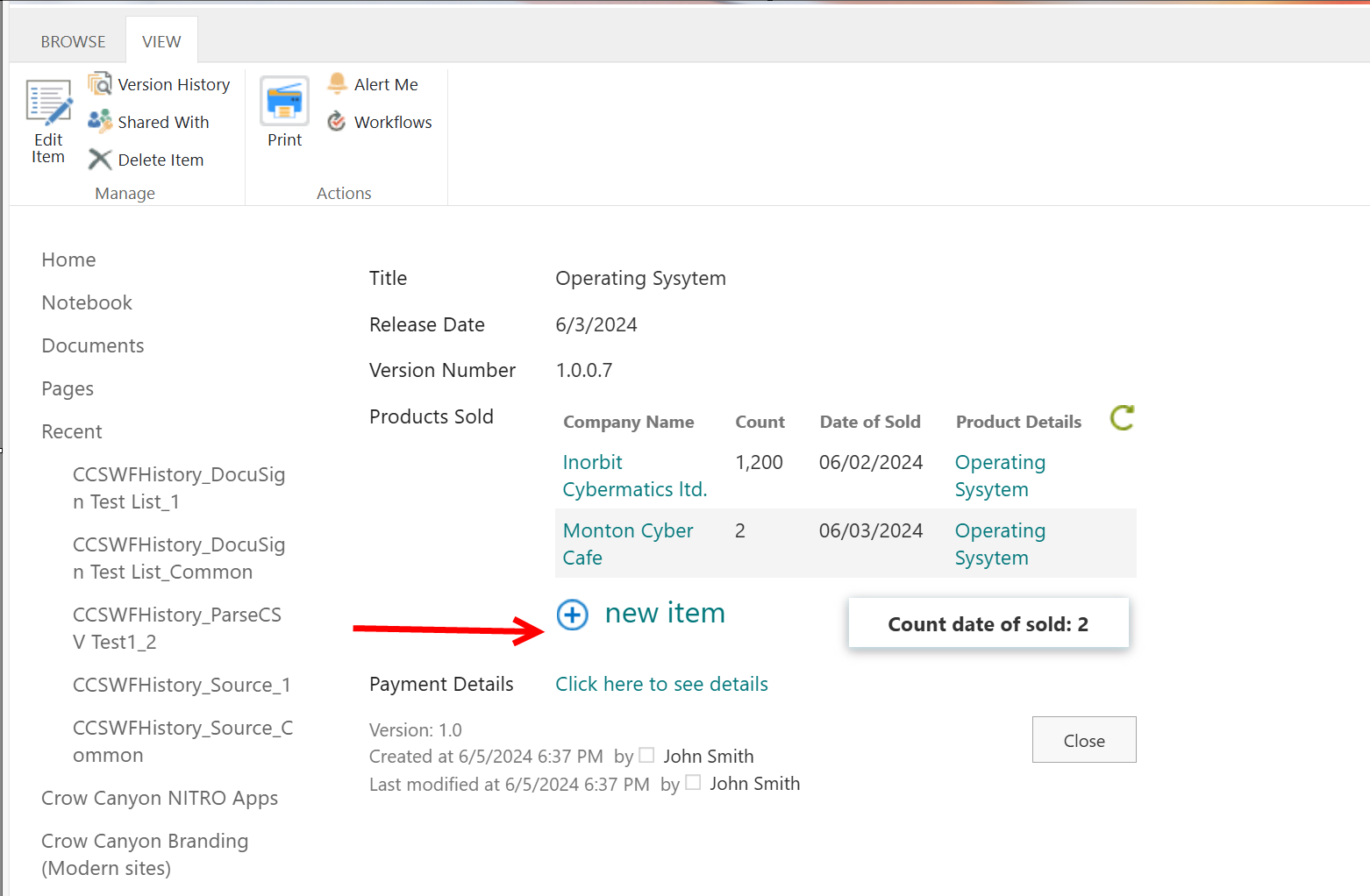Screen dimensions: 1370x896
Task: Click the Close button
Action: click(1084, 740)
